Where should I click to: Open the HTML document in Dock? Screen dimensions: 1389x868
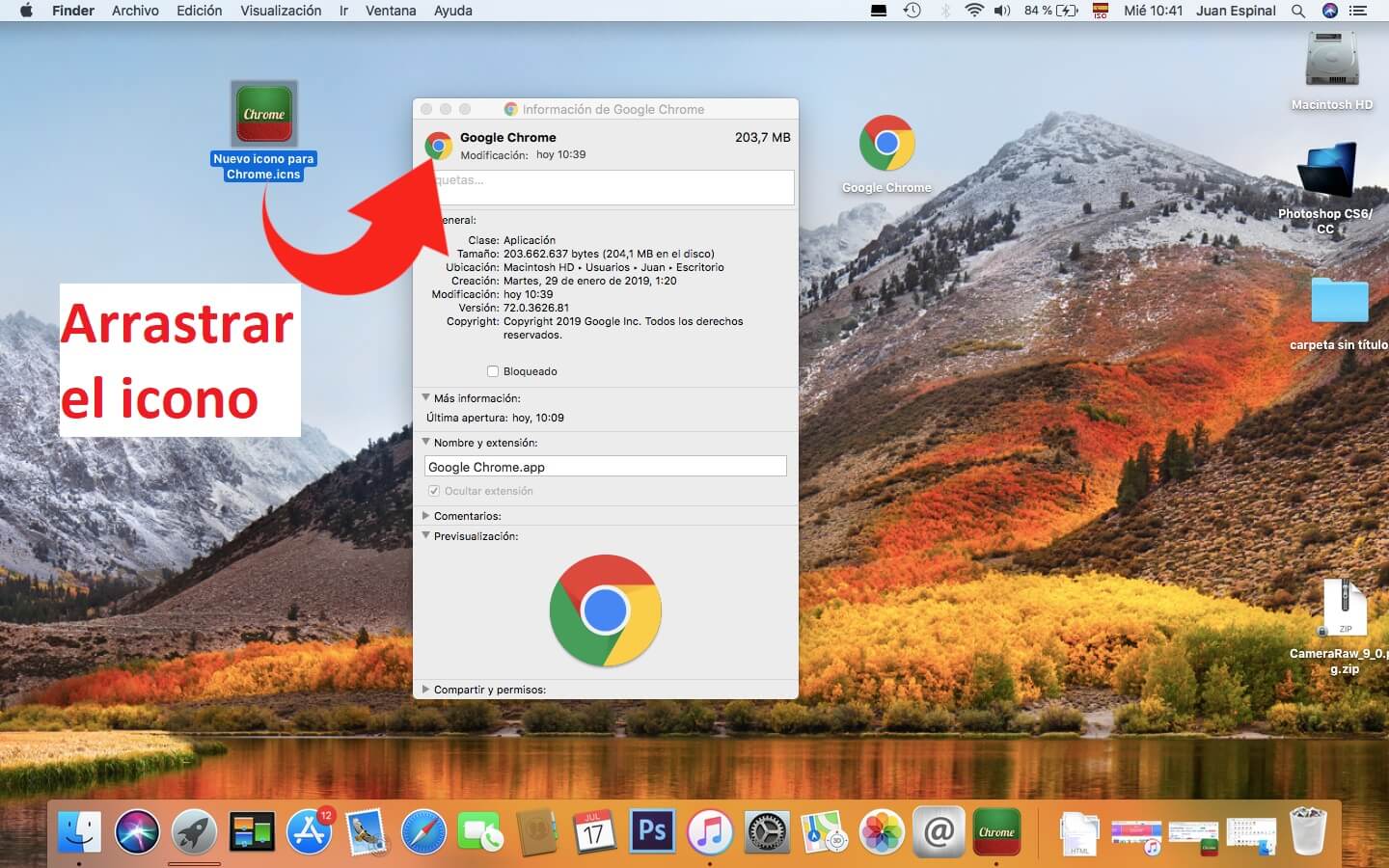pyautogui.click(x=1078, y=833)
